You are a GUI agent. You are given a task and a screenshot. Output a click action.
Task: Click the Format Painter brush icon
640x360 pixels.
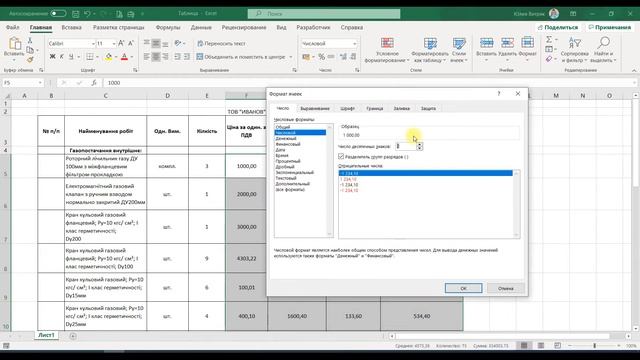point(30,60)
